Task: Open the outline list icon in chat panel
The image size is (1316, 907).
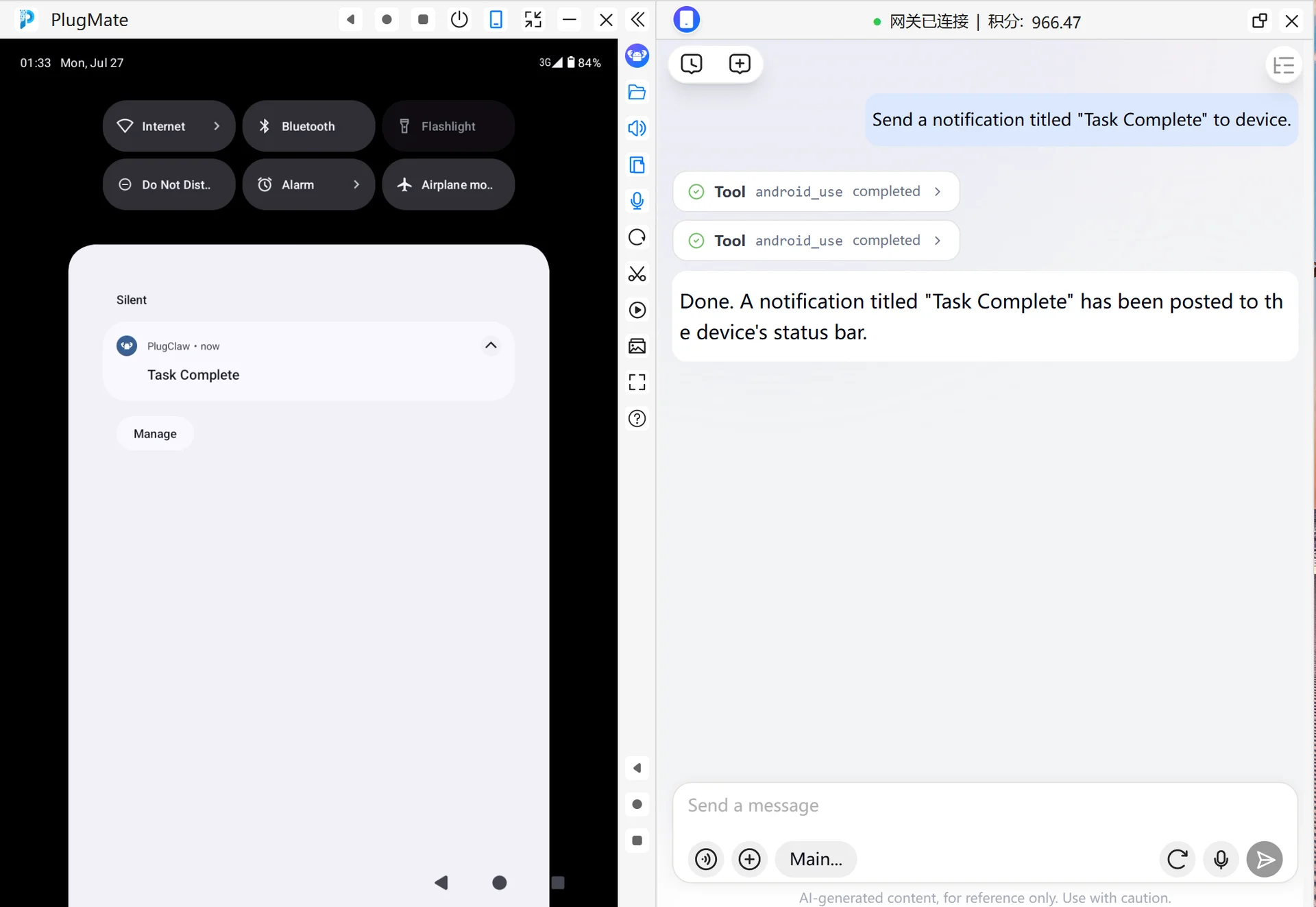Action: click(1283, 66)
